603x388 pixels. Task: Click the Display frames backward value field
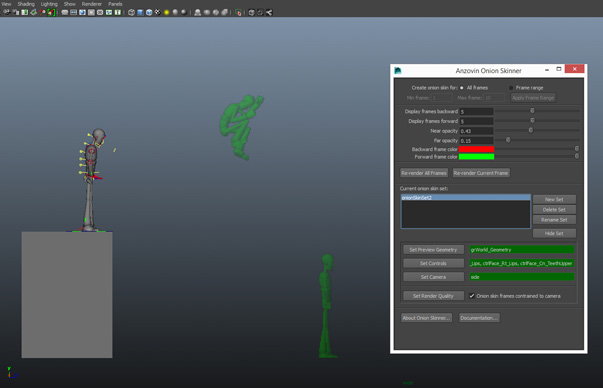click(x=476, y=112)
